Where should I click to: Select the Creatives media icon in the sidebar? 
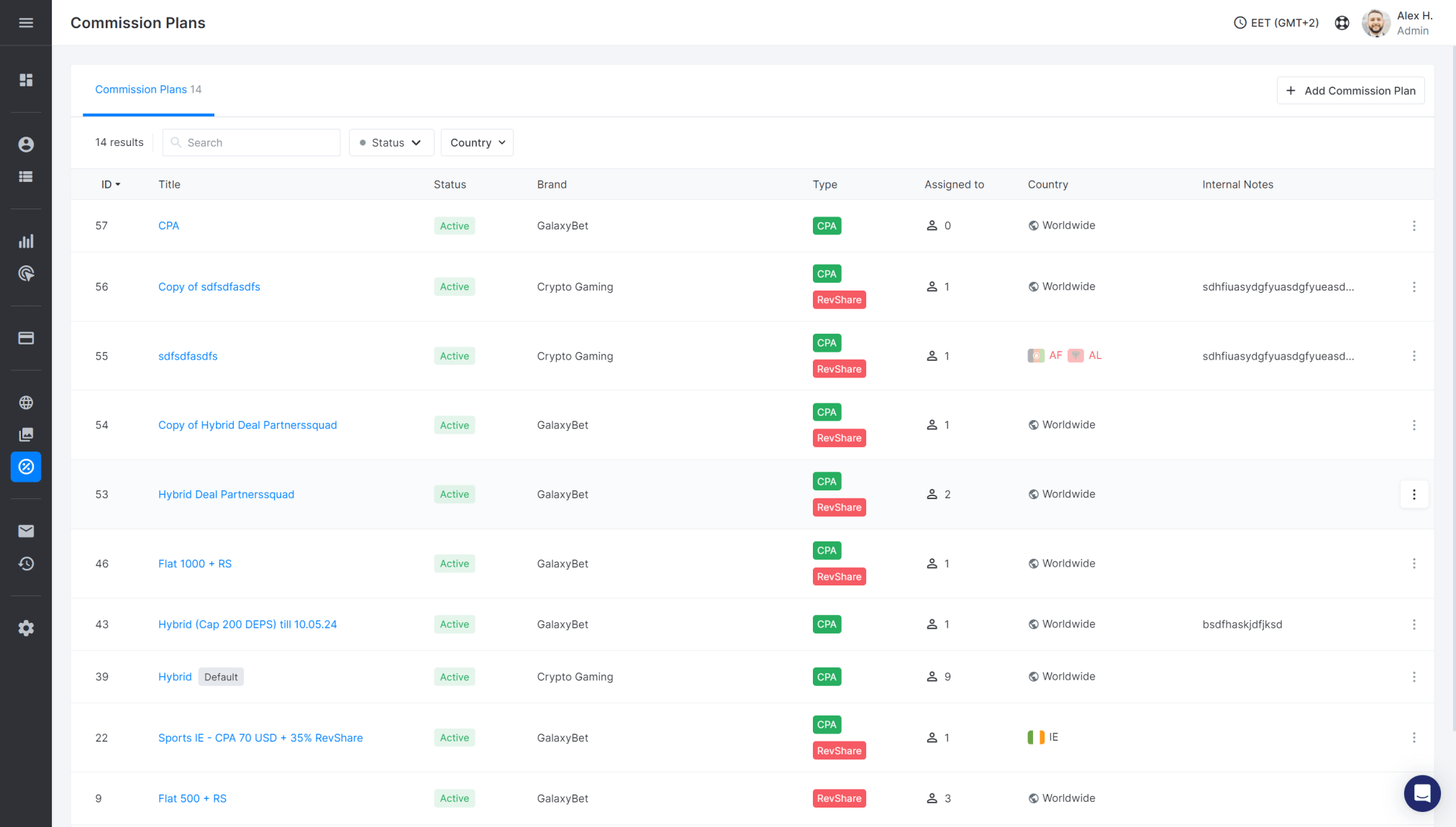tap(26, 434)
